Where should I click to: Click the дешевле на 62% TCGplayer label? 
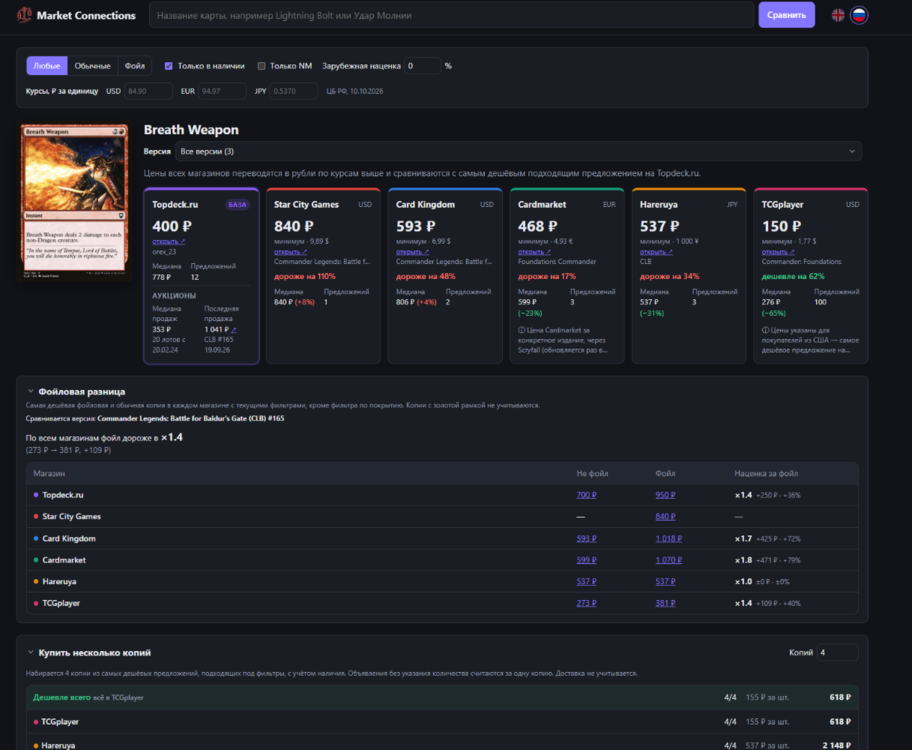pos(793,276)
